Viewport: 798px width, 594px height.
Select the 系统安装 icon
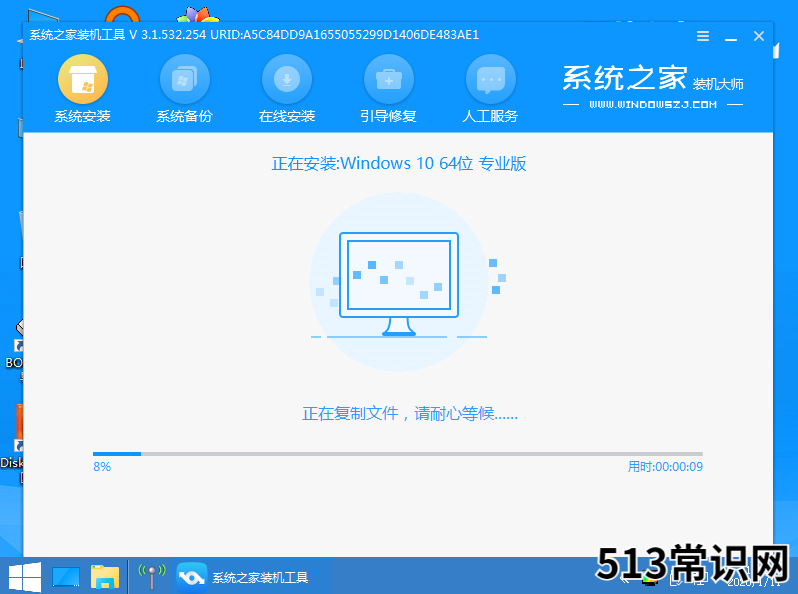click(83, 79)
